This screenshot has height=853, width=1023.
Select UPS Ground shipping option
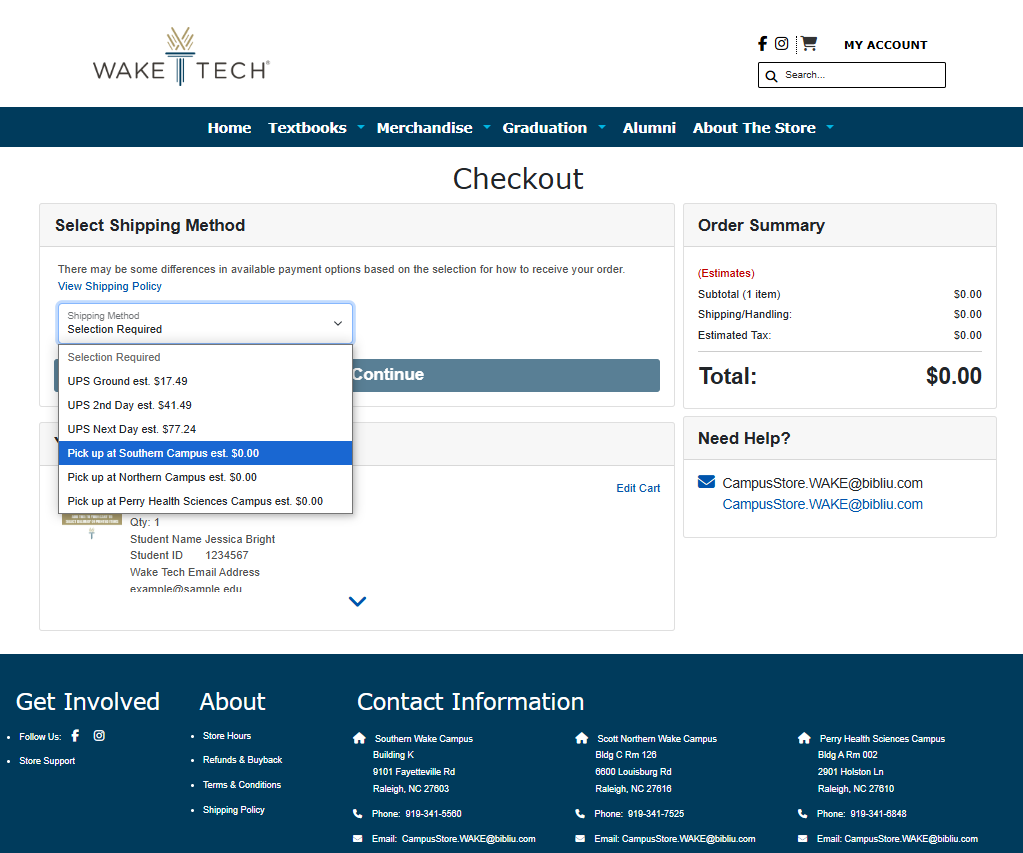pyautogui.click(x=127, y=381)
